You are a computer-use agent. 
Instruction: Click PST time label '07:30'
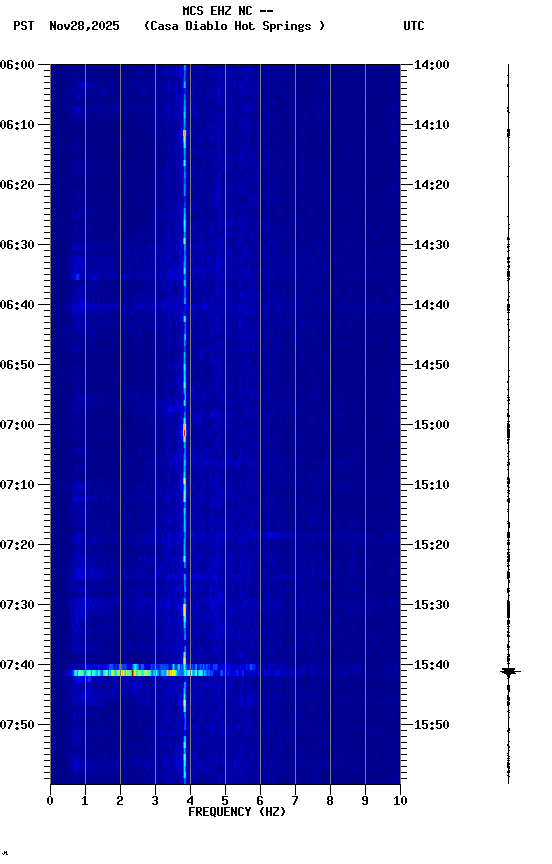click(x=17, y=606)
